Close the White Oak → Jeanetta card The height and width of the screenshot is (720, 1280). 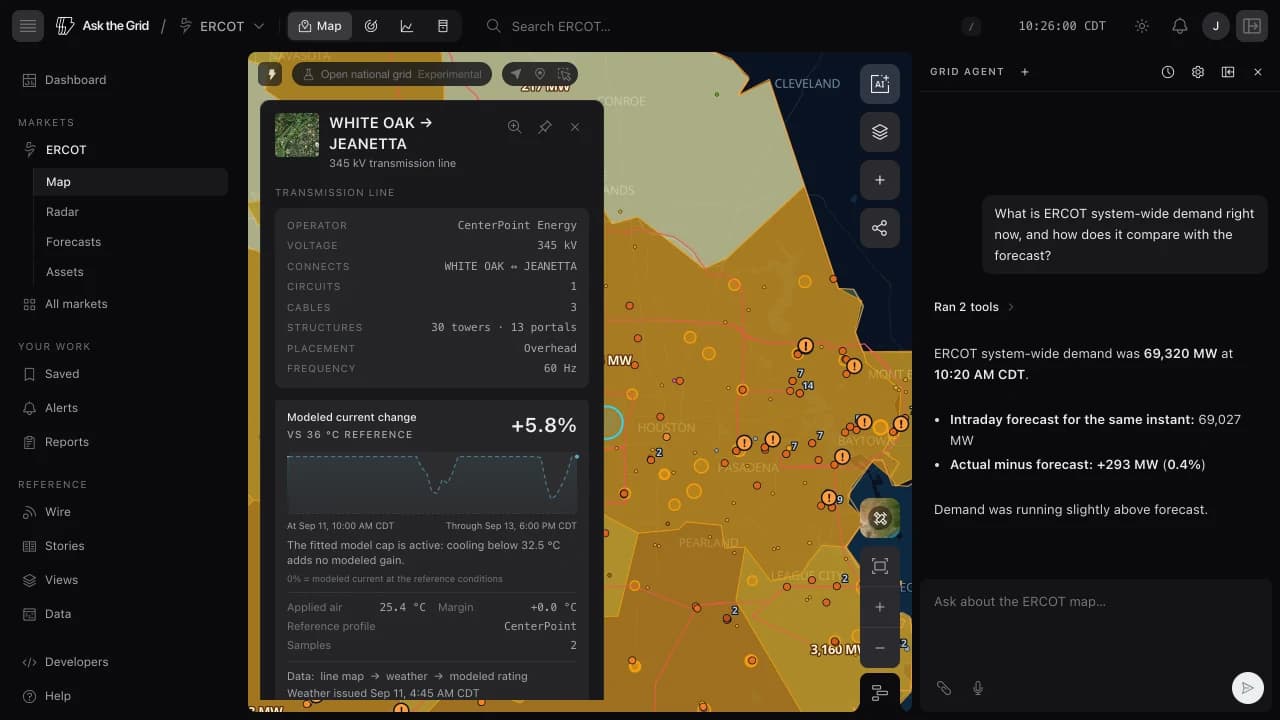tap(575, 127)
